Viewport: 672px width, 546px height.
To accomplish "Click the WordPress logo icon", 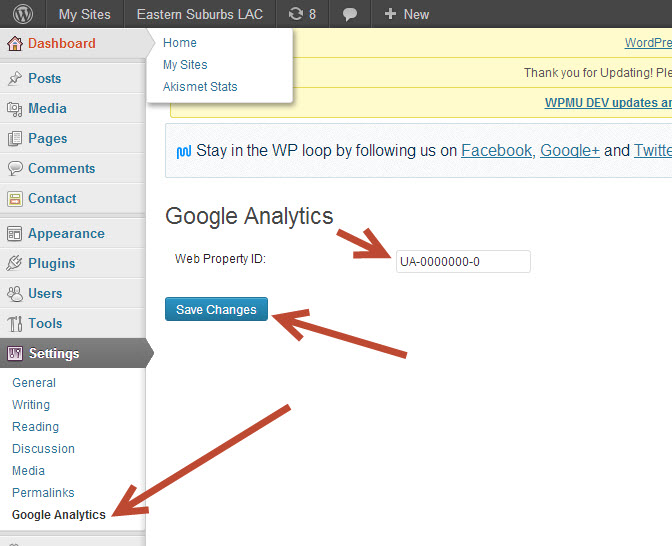I will point(23,14).
